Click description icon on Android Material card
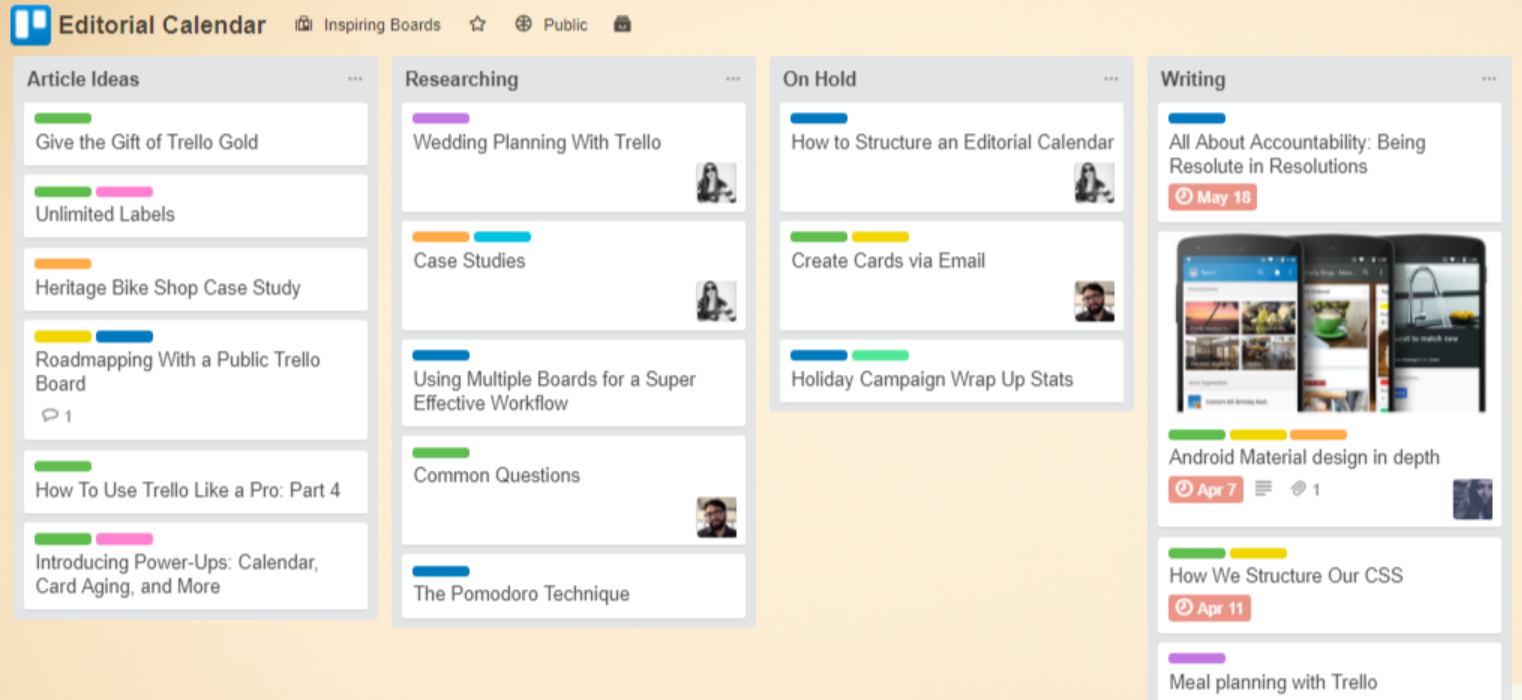The image size is (1522, 700). coord(1263,489)
